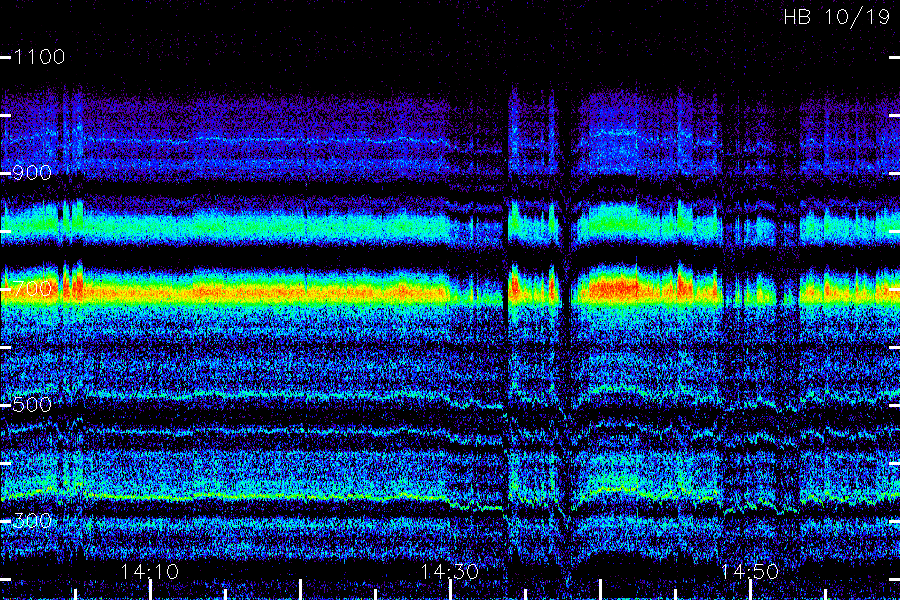
Task: Select the tick mark below 14:10
Action: point(150,590)
